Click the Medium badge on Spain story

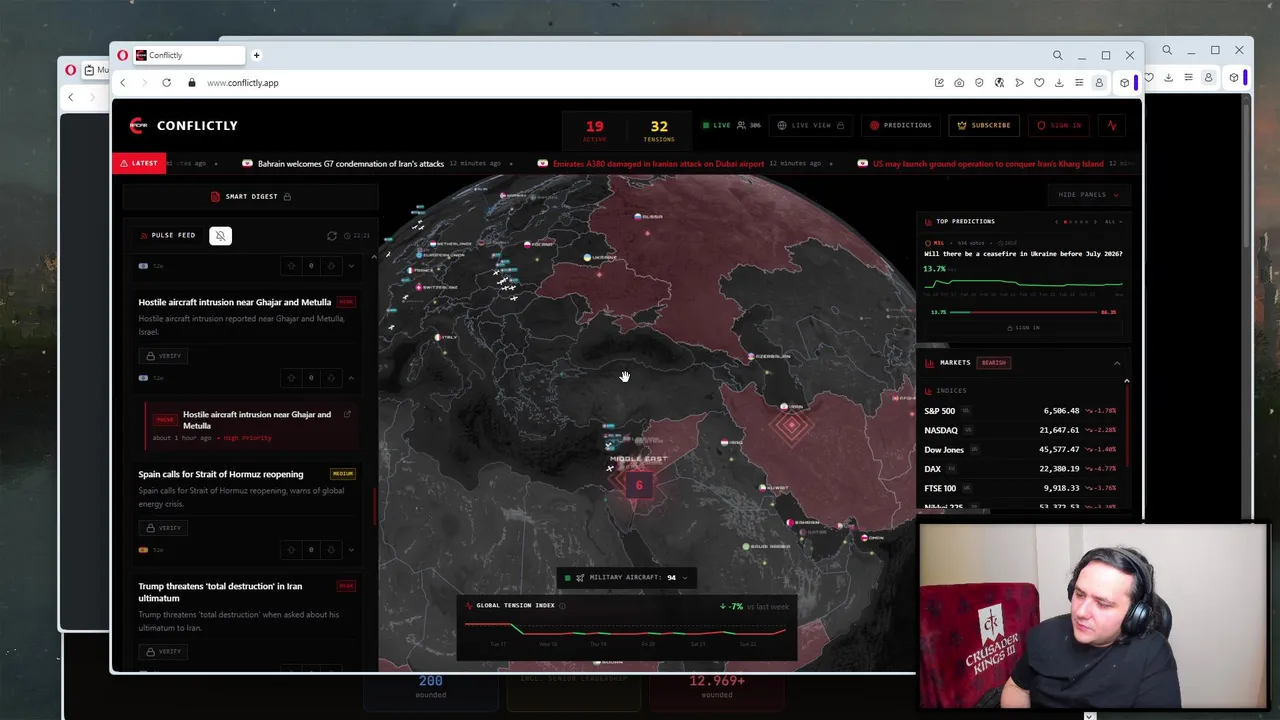pyautogui.click(x=343, y=474)
